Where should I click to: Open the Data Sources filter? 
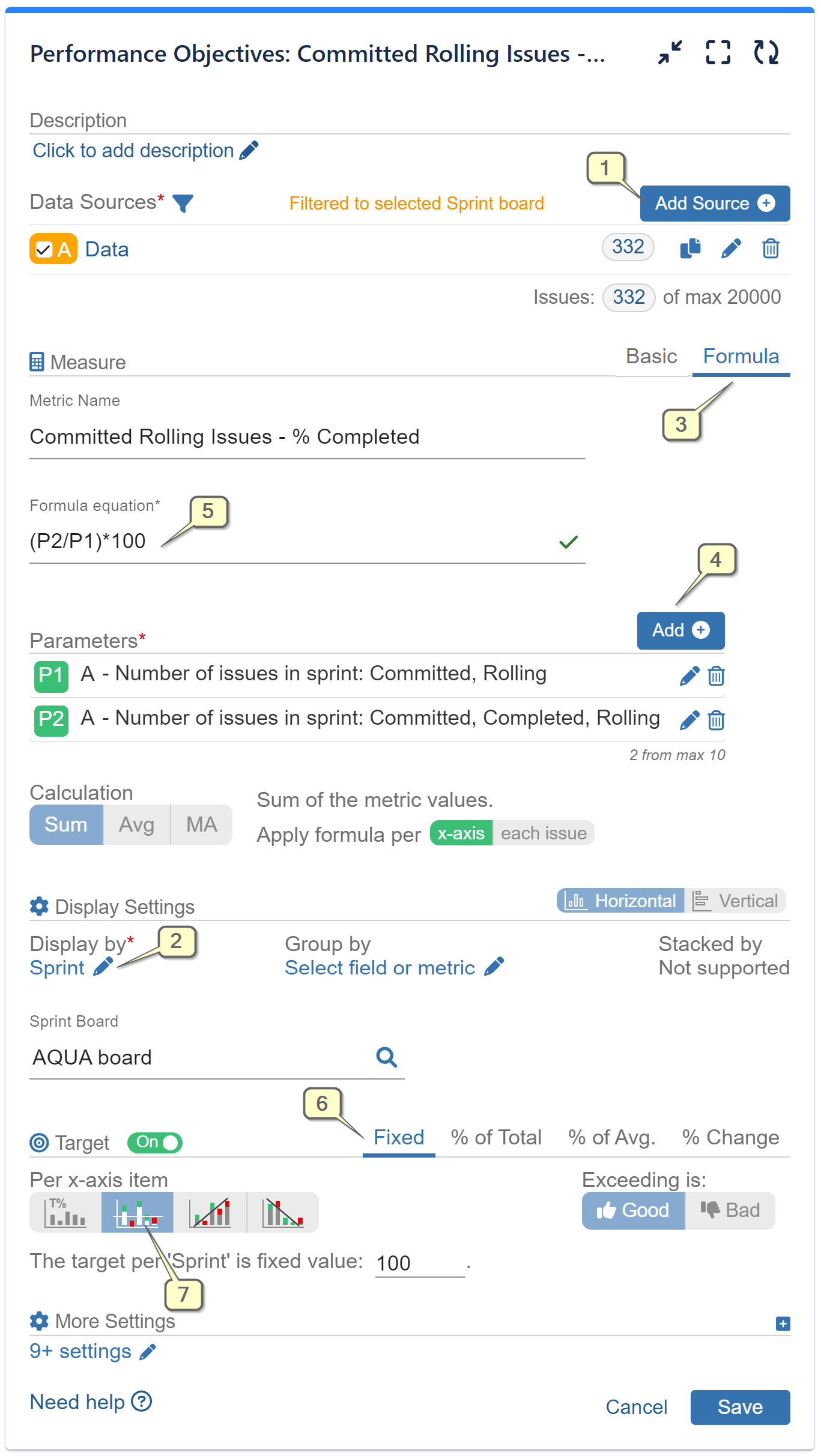coord(183,204)
